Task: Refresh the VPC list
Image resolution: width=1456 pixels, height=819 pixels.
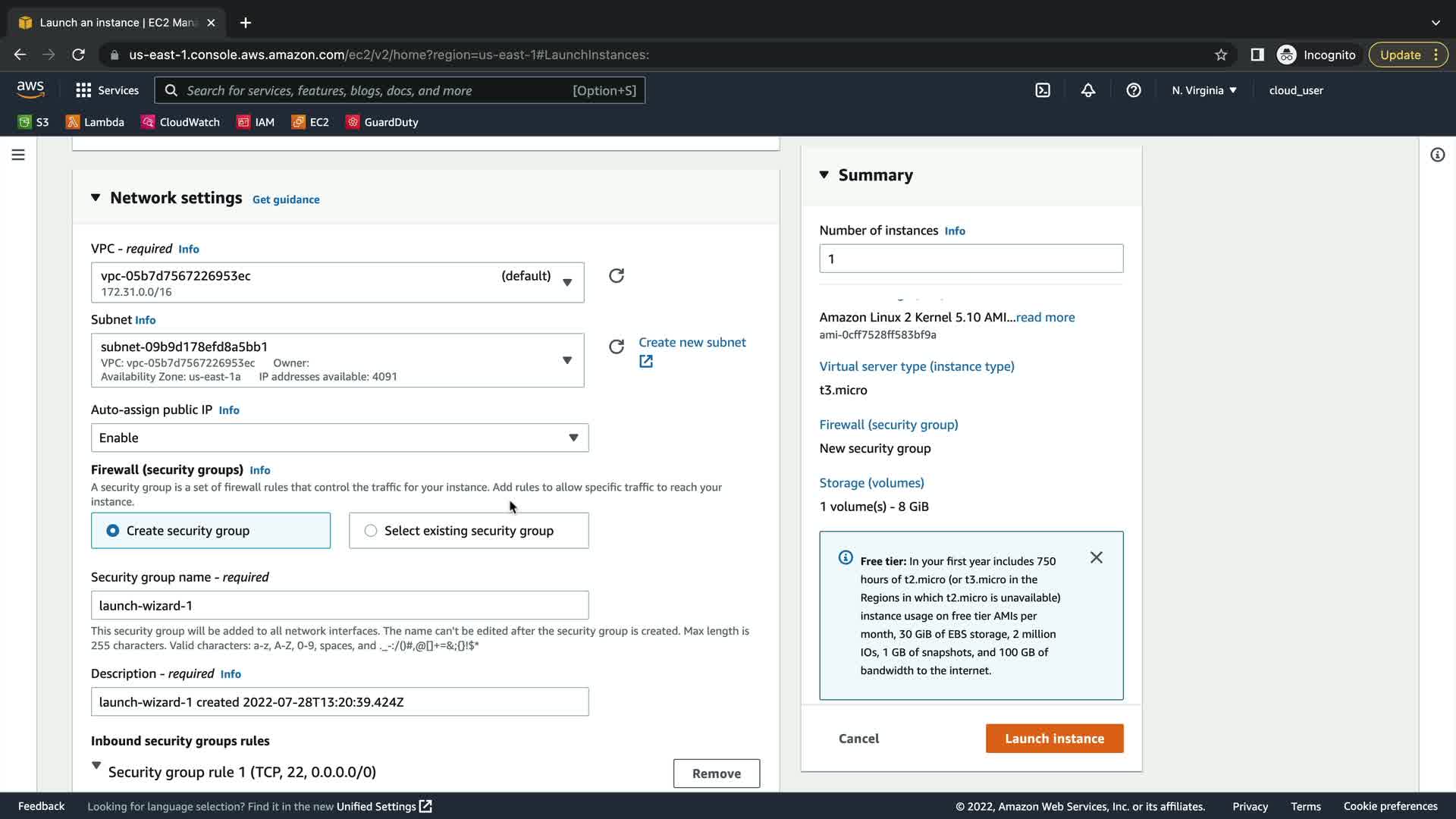Action: click(x=617, y=276)
